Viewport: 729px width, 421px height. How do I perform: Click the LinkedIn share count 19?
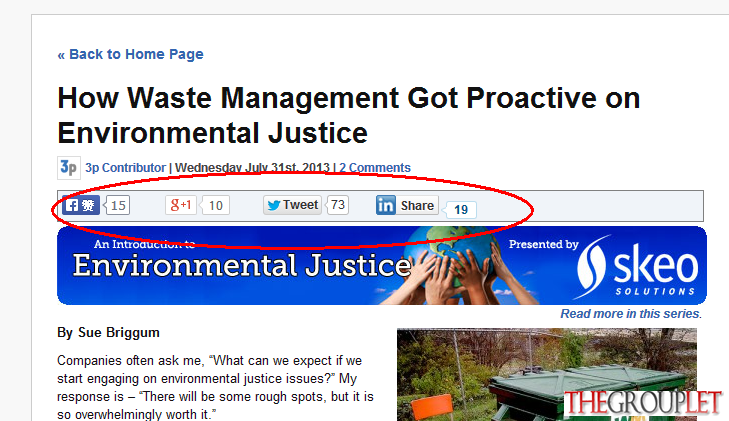pos(460,210)
